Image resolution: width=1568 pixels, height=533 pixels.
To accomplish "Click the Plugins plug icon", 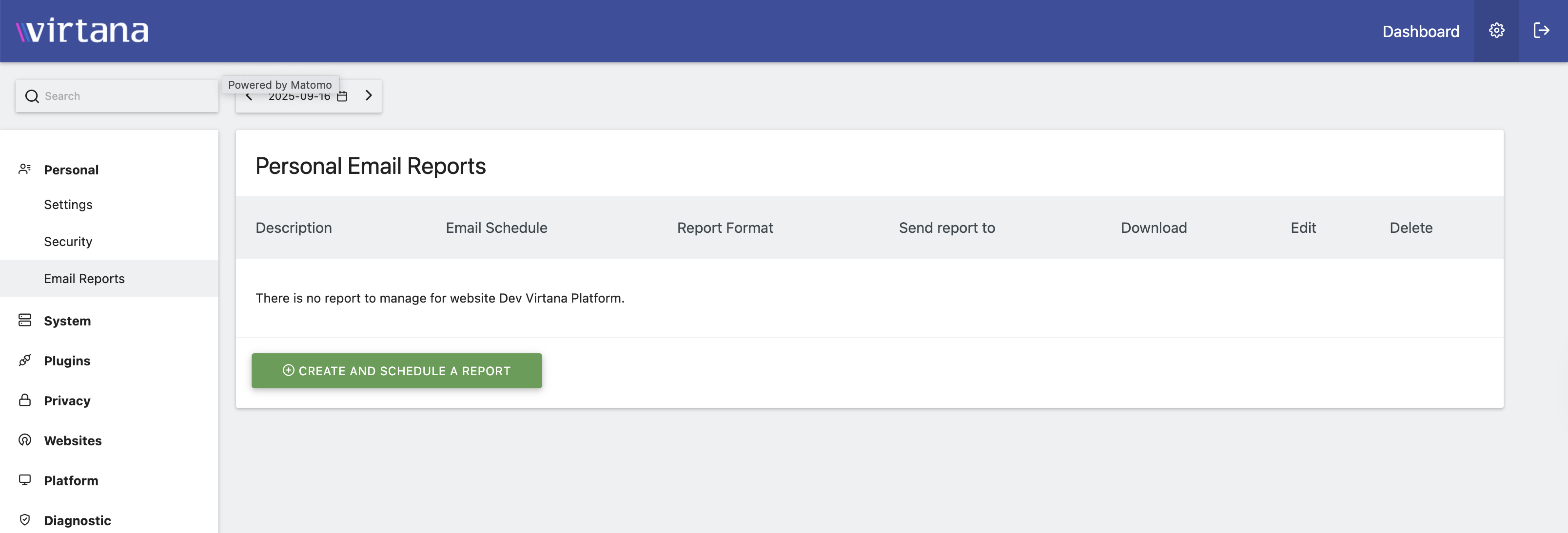I will pyautogui.click(x=24, y=360).
